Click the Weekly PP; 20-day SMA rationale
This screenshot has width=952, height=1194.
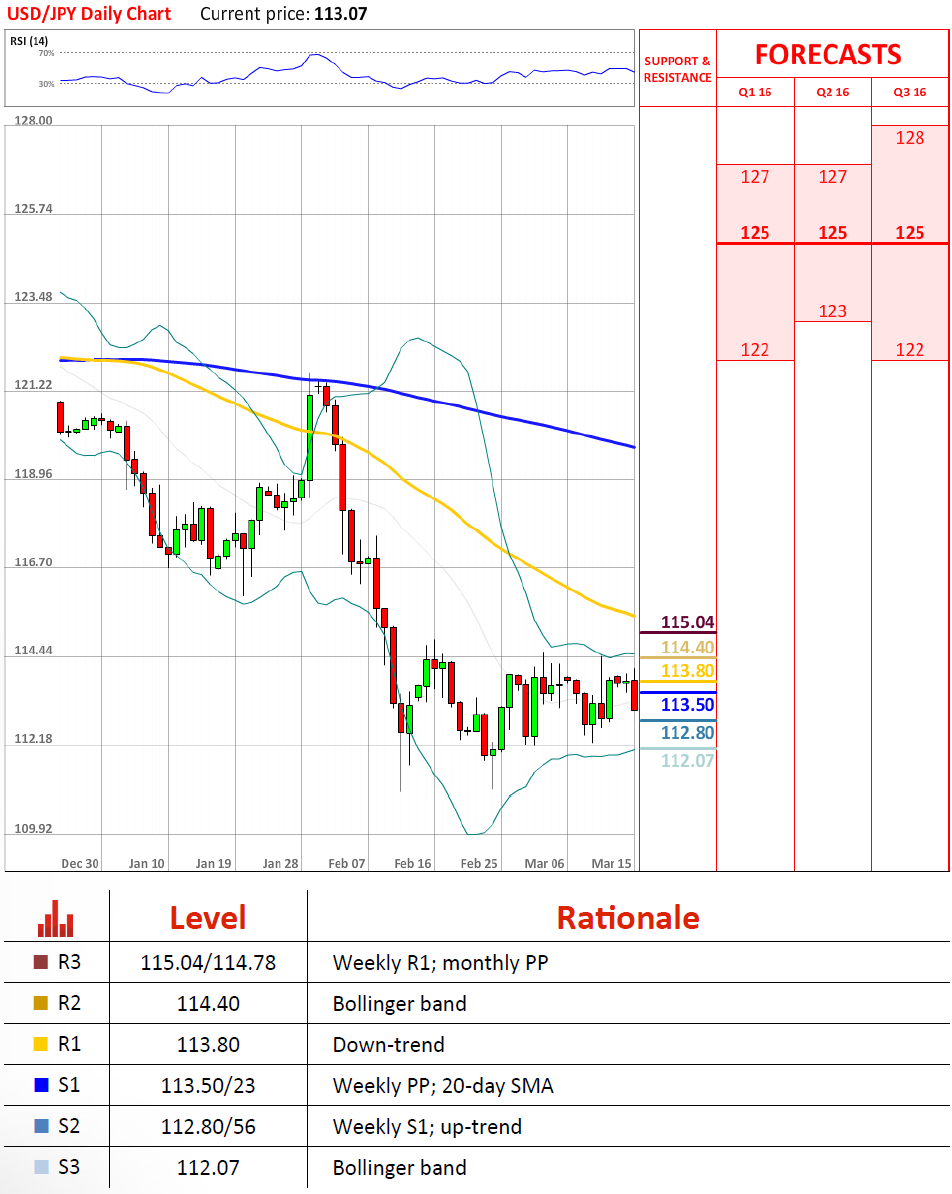[x=443, y=1085]
